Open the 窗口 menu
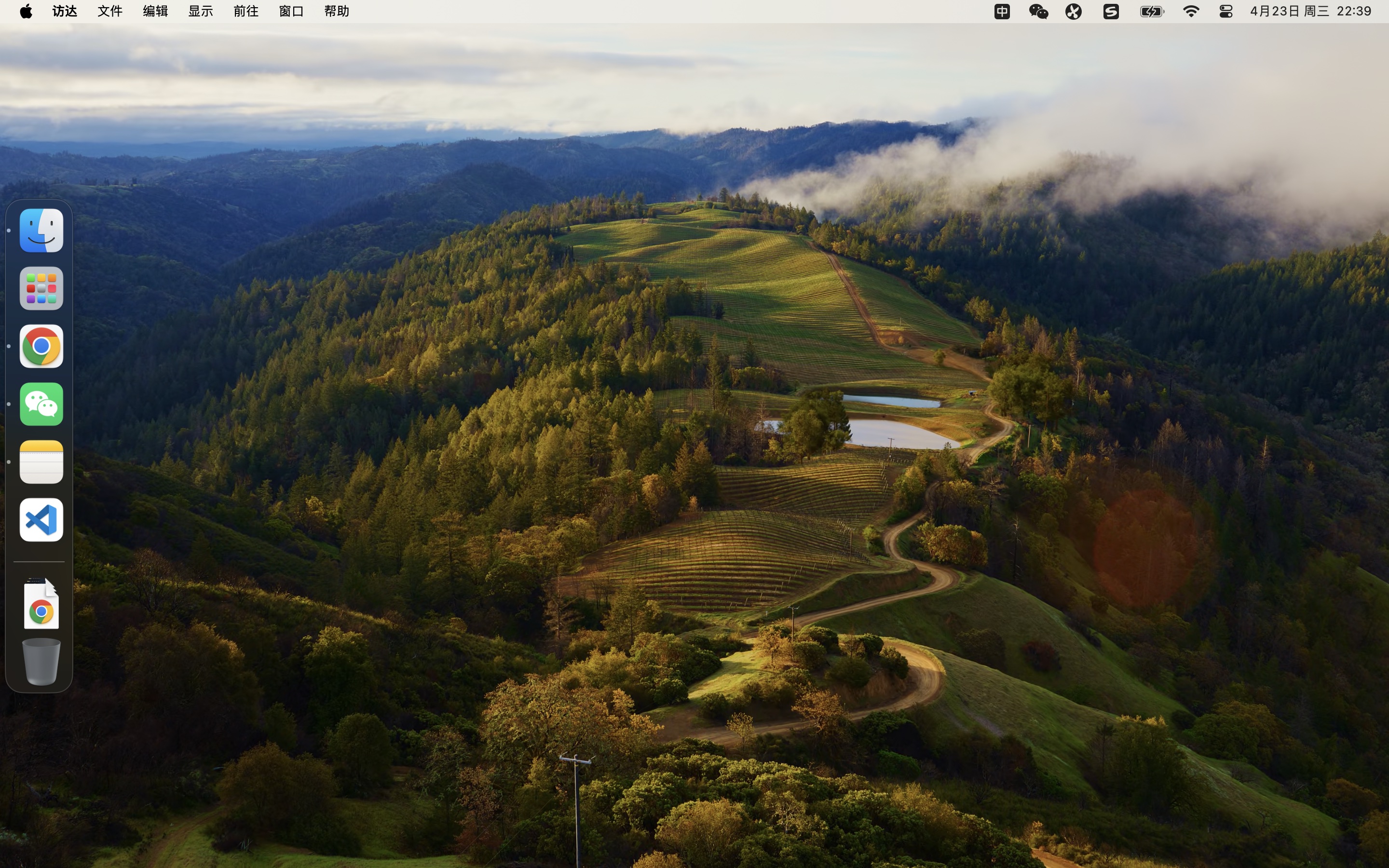 tap(292, 12)
